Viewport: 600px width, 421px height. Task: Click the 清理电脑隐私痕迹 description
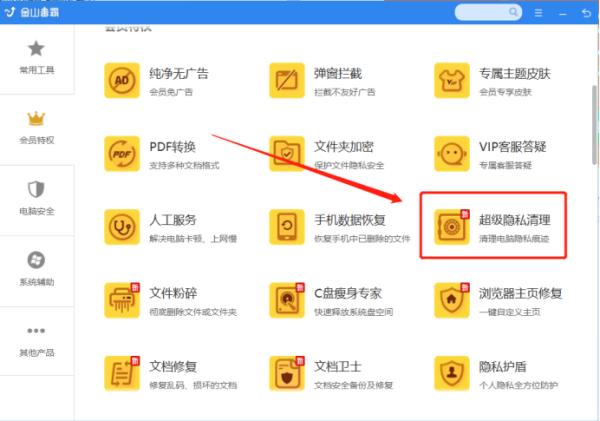pos(514,239)
